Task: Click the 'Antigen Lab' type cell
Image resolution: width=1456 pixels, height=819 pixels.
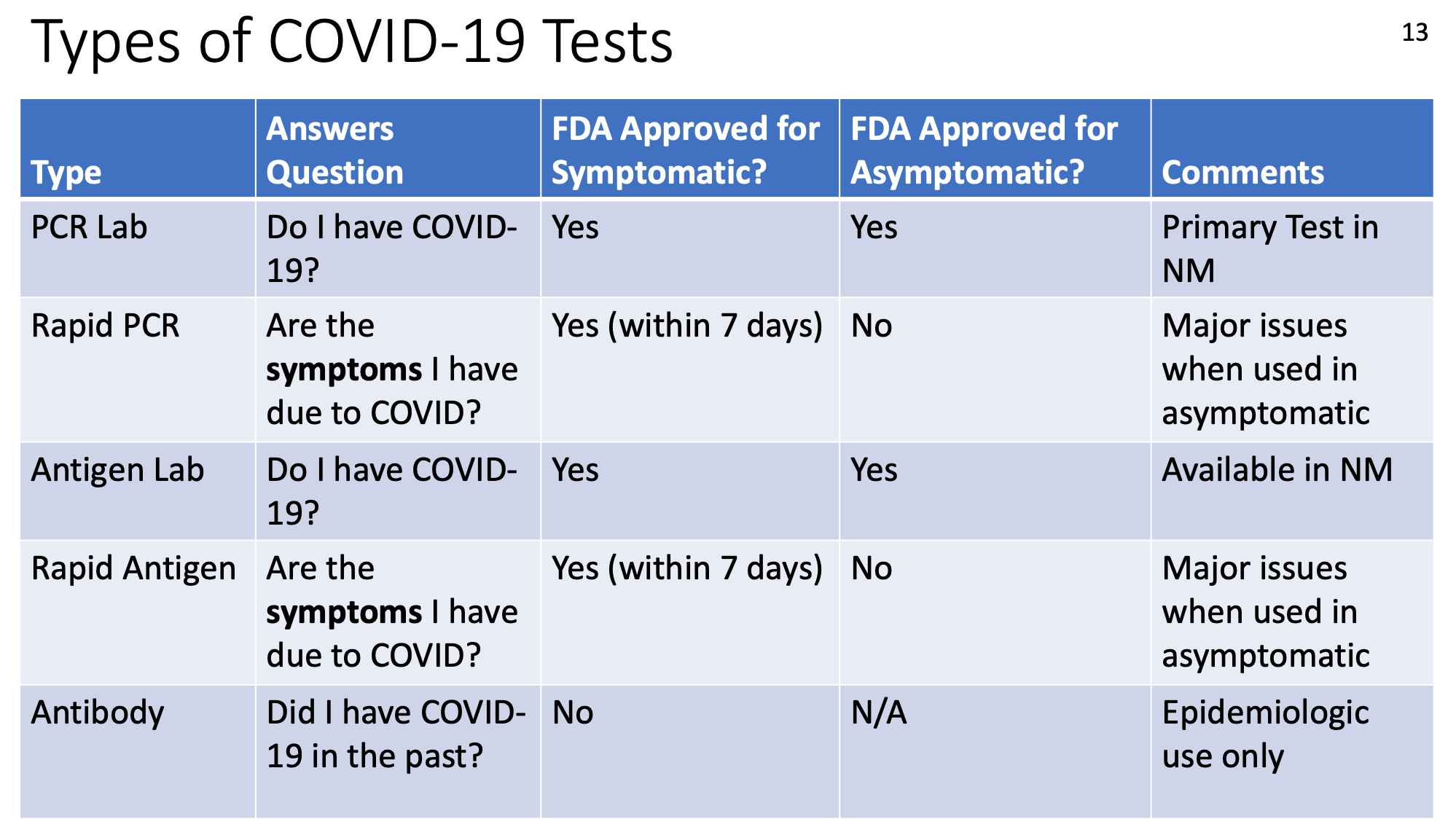Action: pyautogui.click(x=138, y=490)
